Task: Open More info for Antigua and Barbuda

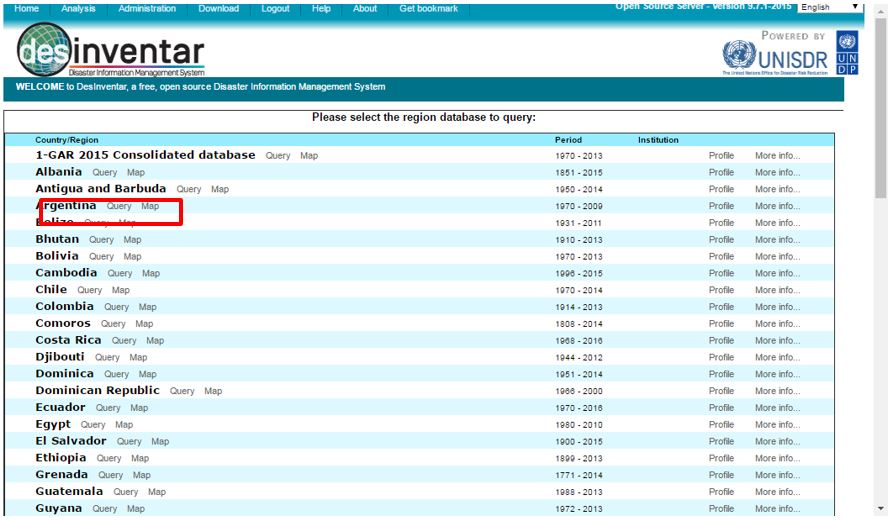Action: (x=777, y=189)
